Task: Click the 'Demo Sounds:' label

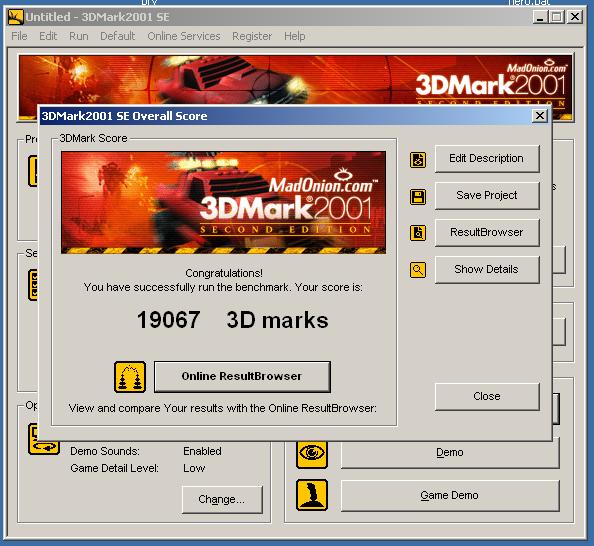Action: point(105,451)
